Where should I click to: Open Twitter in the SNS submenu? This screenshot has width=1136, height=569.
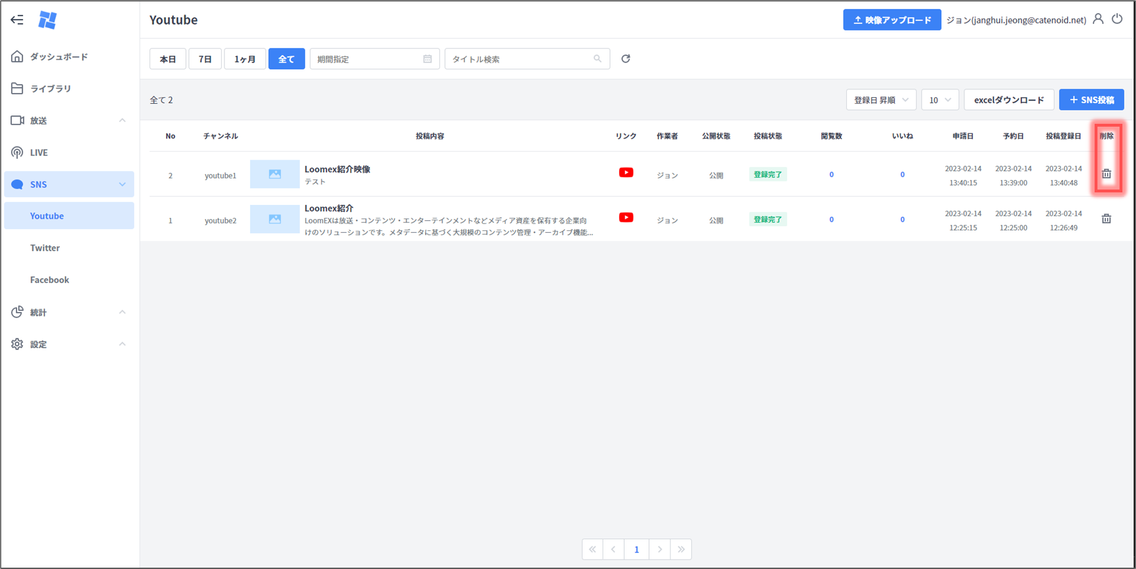pos(45,248)
